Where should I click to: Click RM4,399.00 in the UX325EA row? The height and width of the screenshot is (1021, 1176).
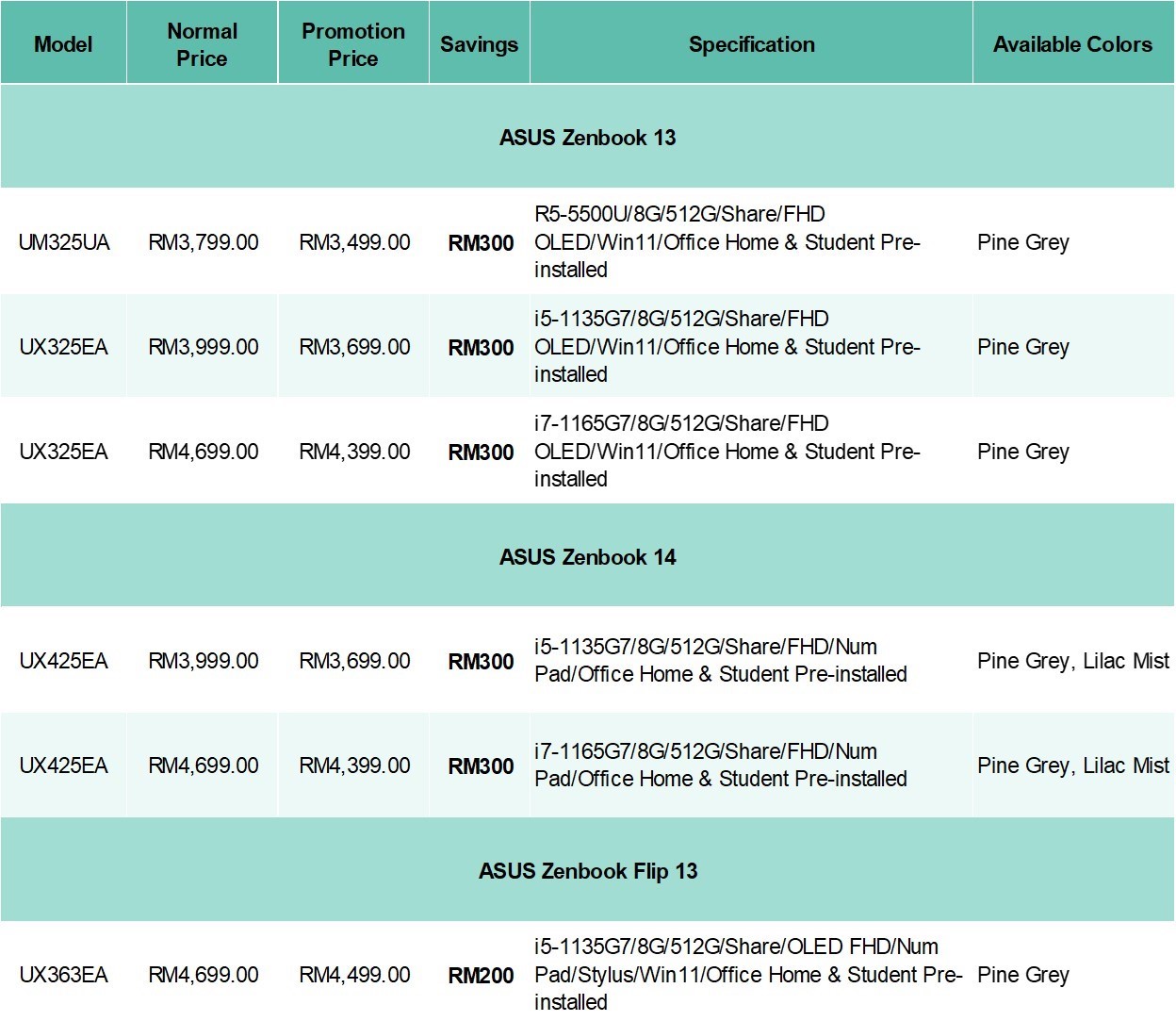[x=354, y=452]
